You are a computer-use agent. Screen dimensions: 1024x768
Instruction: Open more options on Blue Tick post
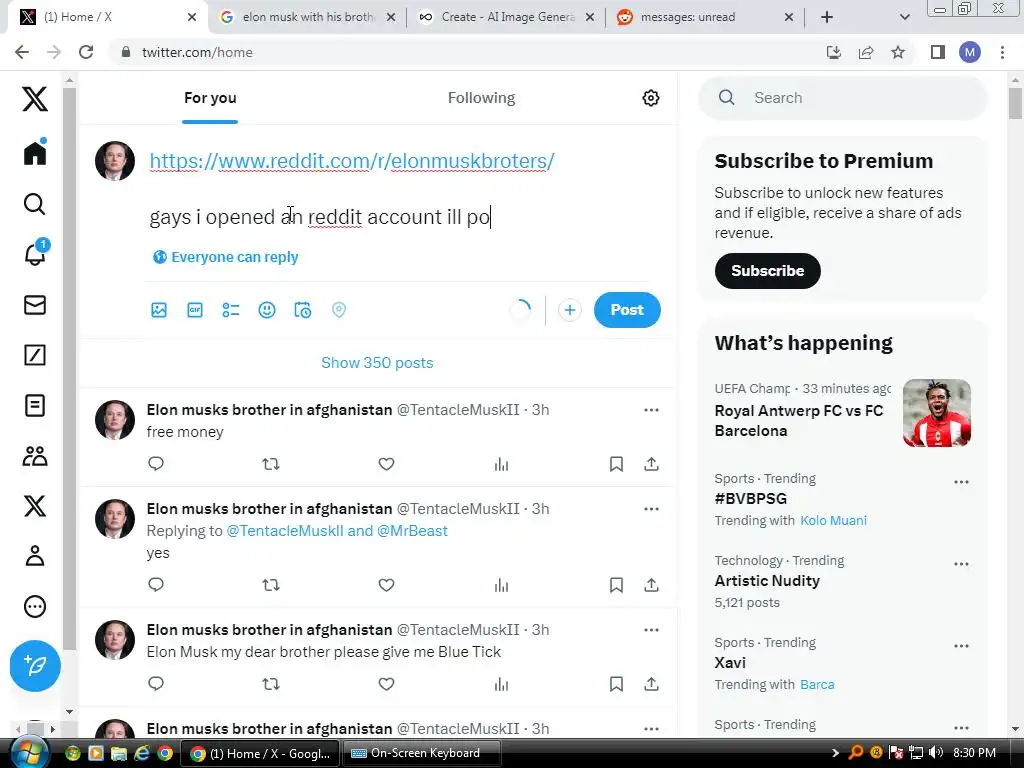[x=651, y=630]
